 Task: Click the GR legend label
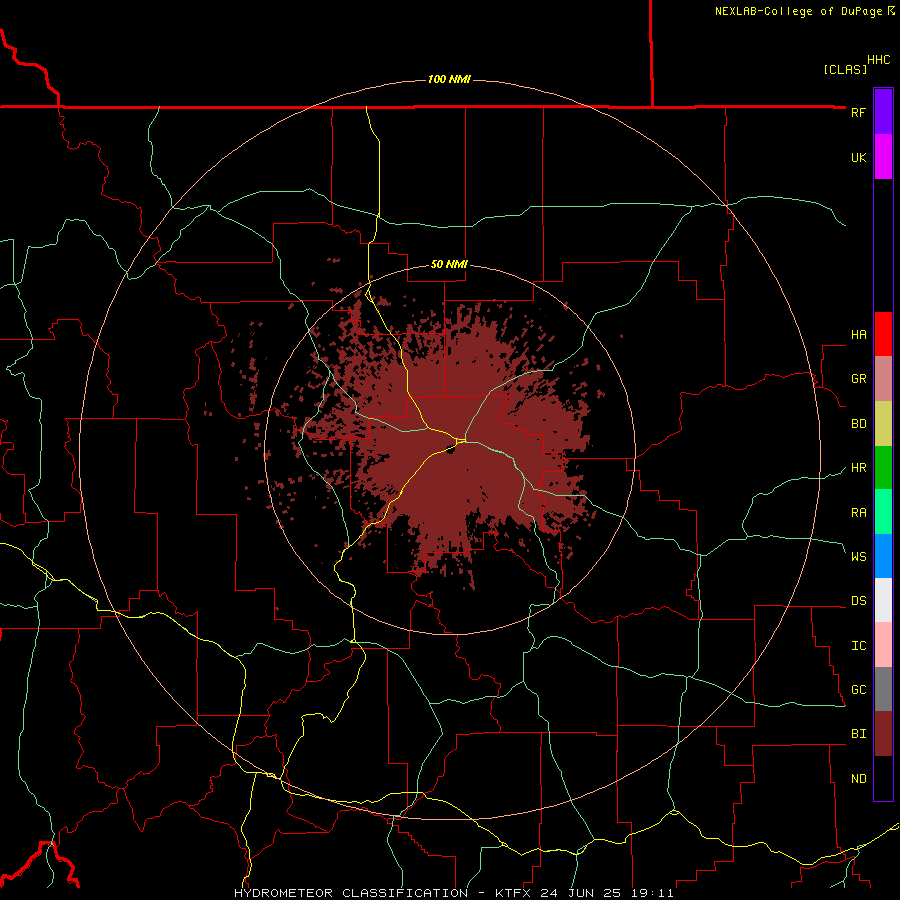(x=858, y=379)
